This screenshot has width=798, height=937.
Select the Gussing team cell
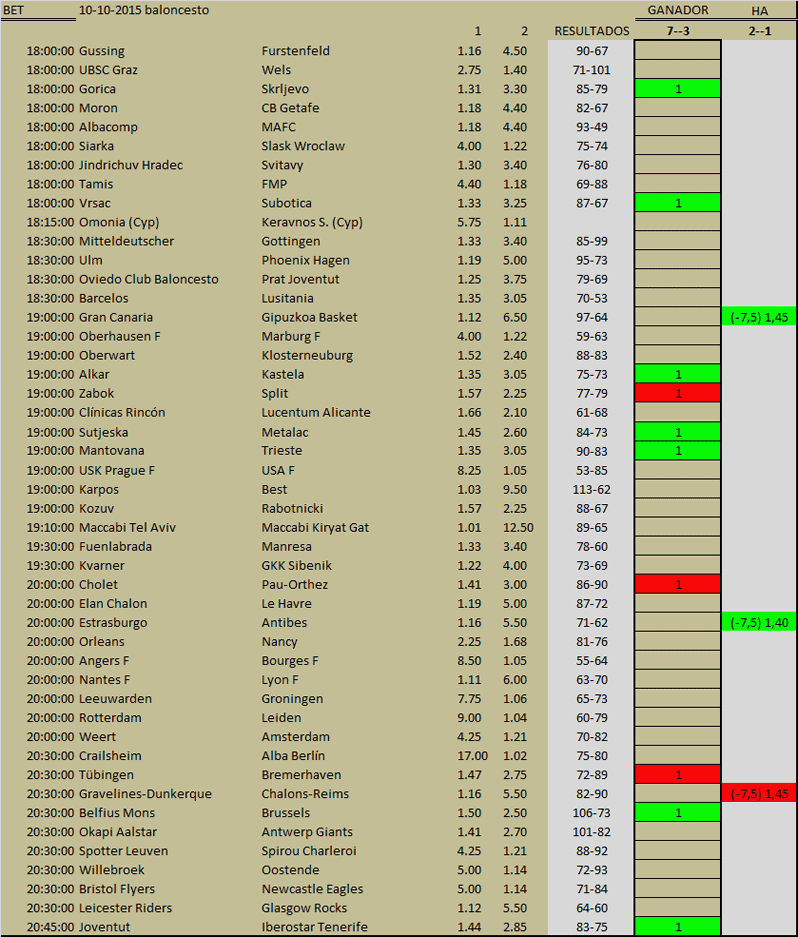(x=102, y=51)
